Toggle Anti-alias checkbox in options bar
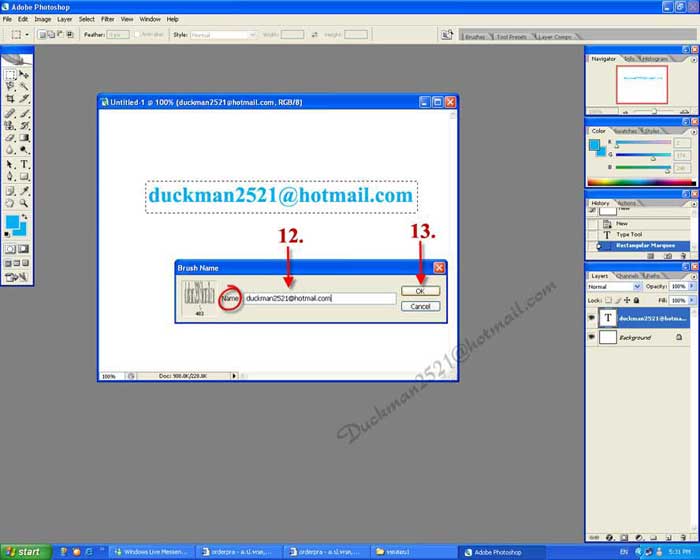This screenshot has width=700, height=560. point(137,34)
